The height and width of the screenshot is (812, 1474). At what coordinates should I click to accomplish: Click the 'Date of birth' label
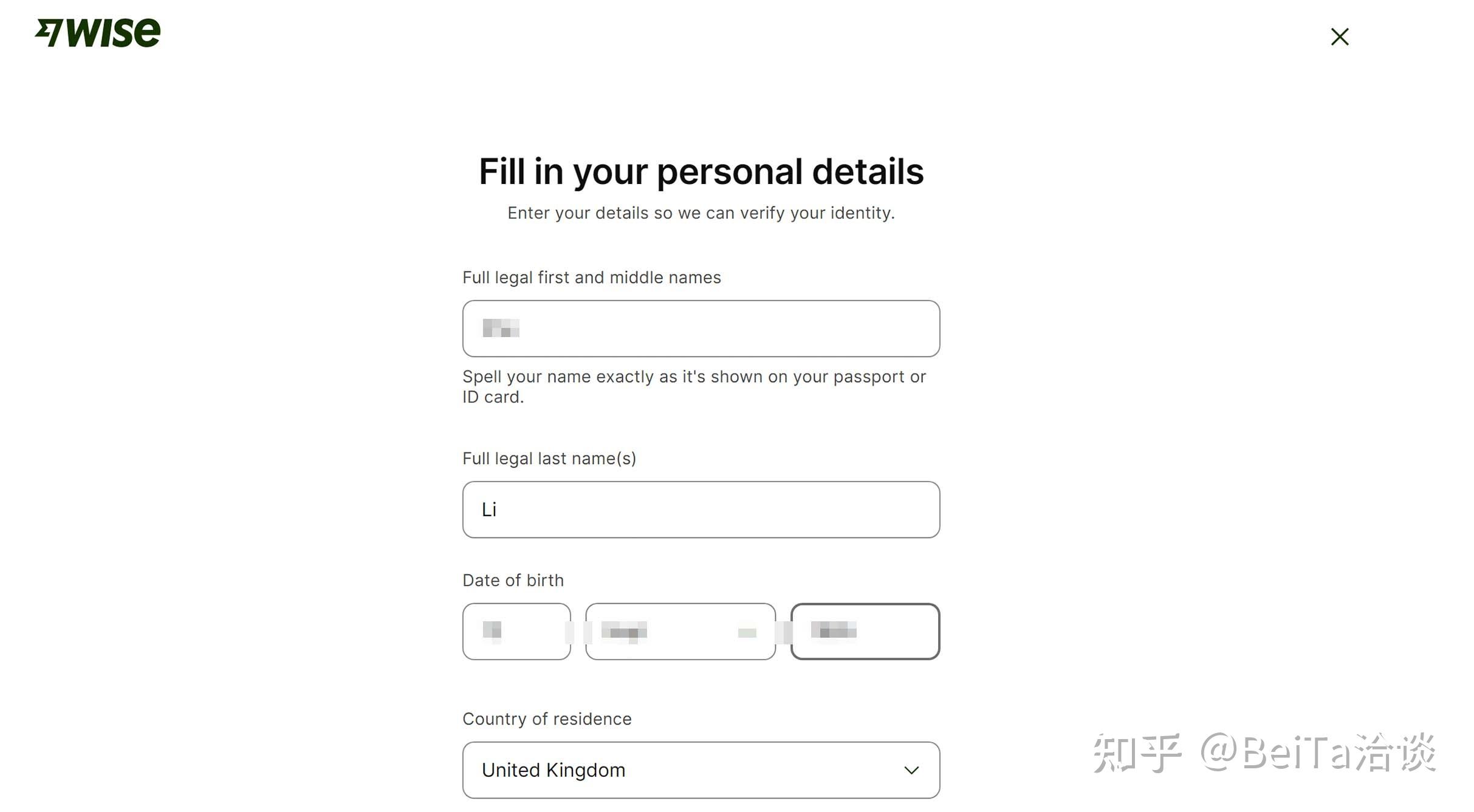(x=513, y=581)
